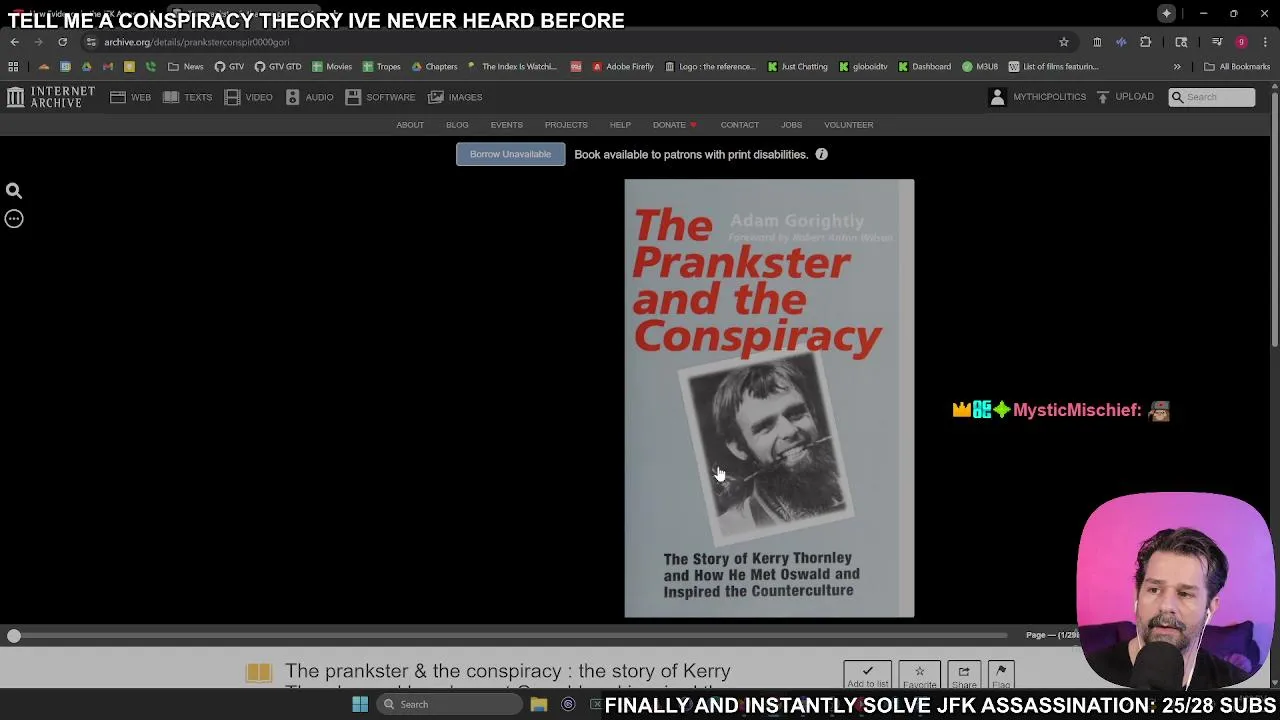Bookmark this page with the star icon

point(1064,42)
